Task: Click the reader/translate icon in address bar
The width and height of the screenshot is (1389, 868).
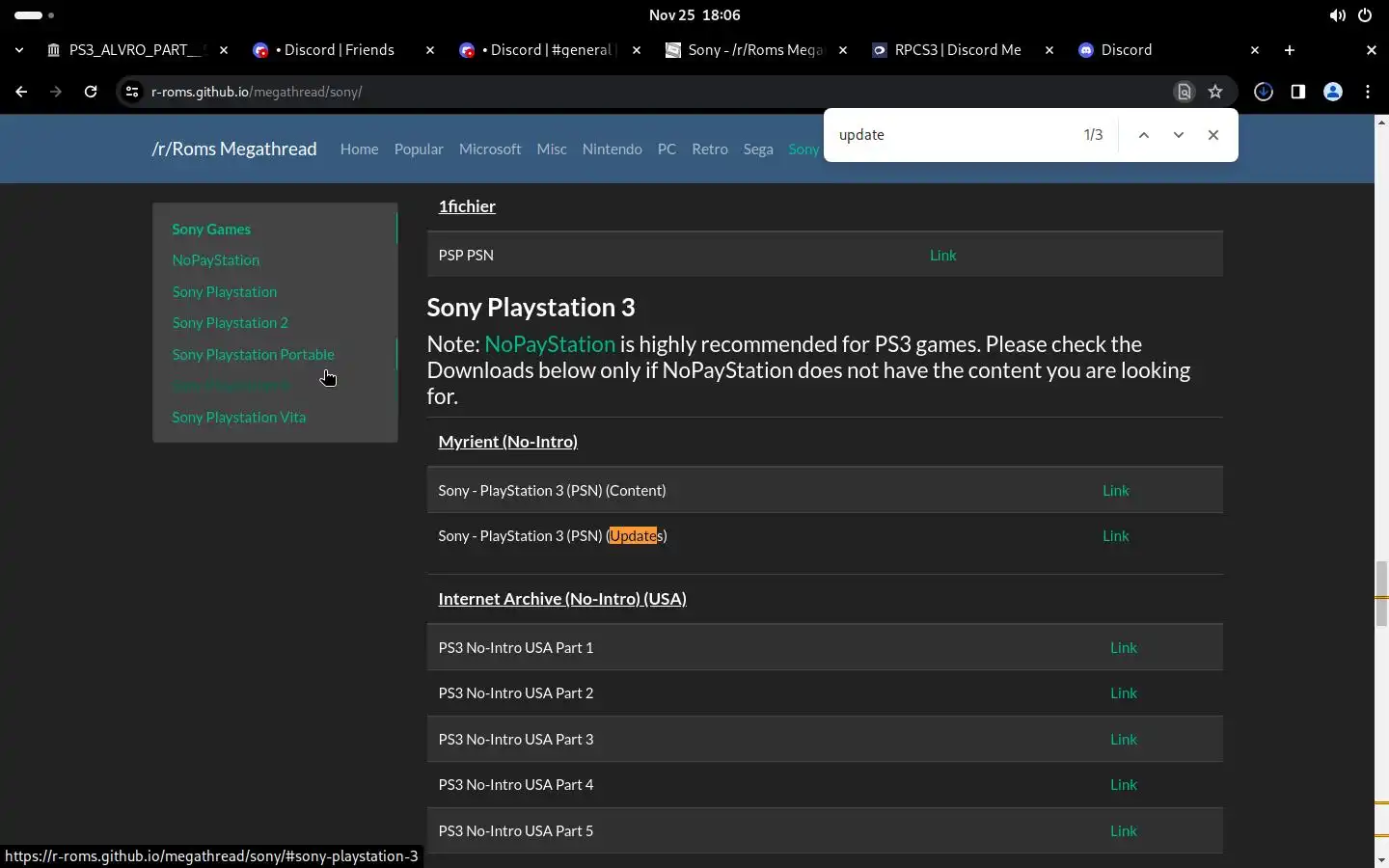Action: [1184, 92]
